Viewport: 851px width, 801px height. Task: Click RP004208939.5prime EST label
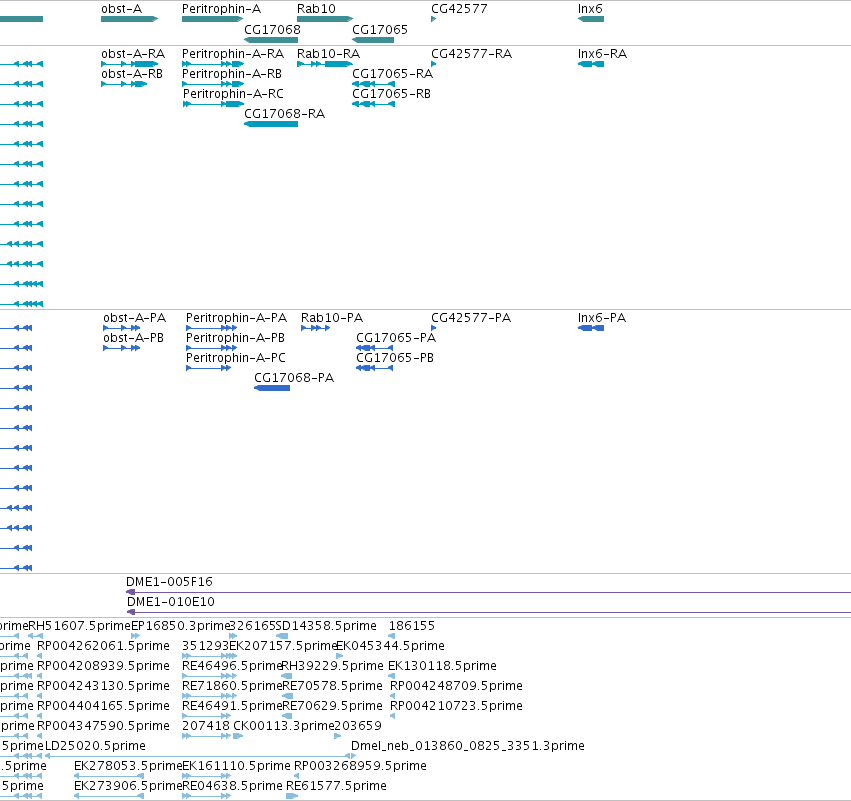(103, 666)
